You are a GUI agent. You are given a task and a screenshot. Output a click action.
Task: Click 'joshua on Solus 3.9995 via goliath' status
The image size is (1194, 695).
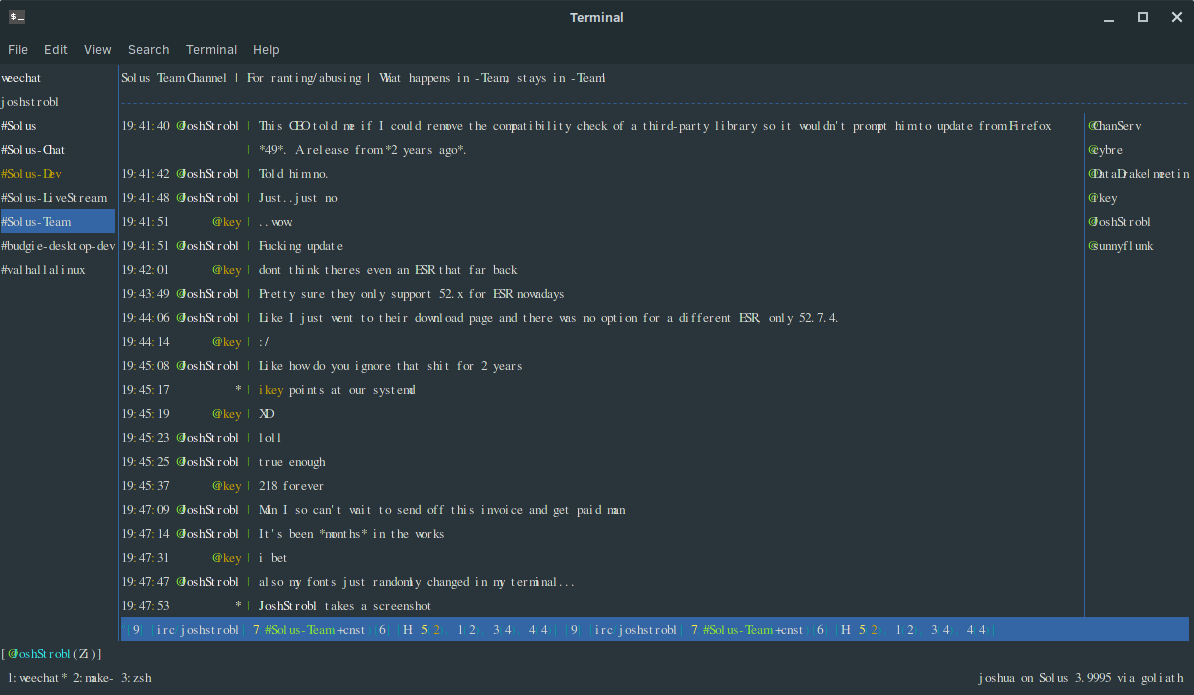[1081, 677]
